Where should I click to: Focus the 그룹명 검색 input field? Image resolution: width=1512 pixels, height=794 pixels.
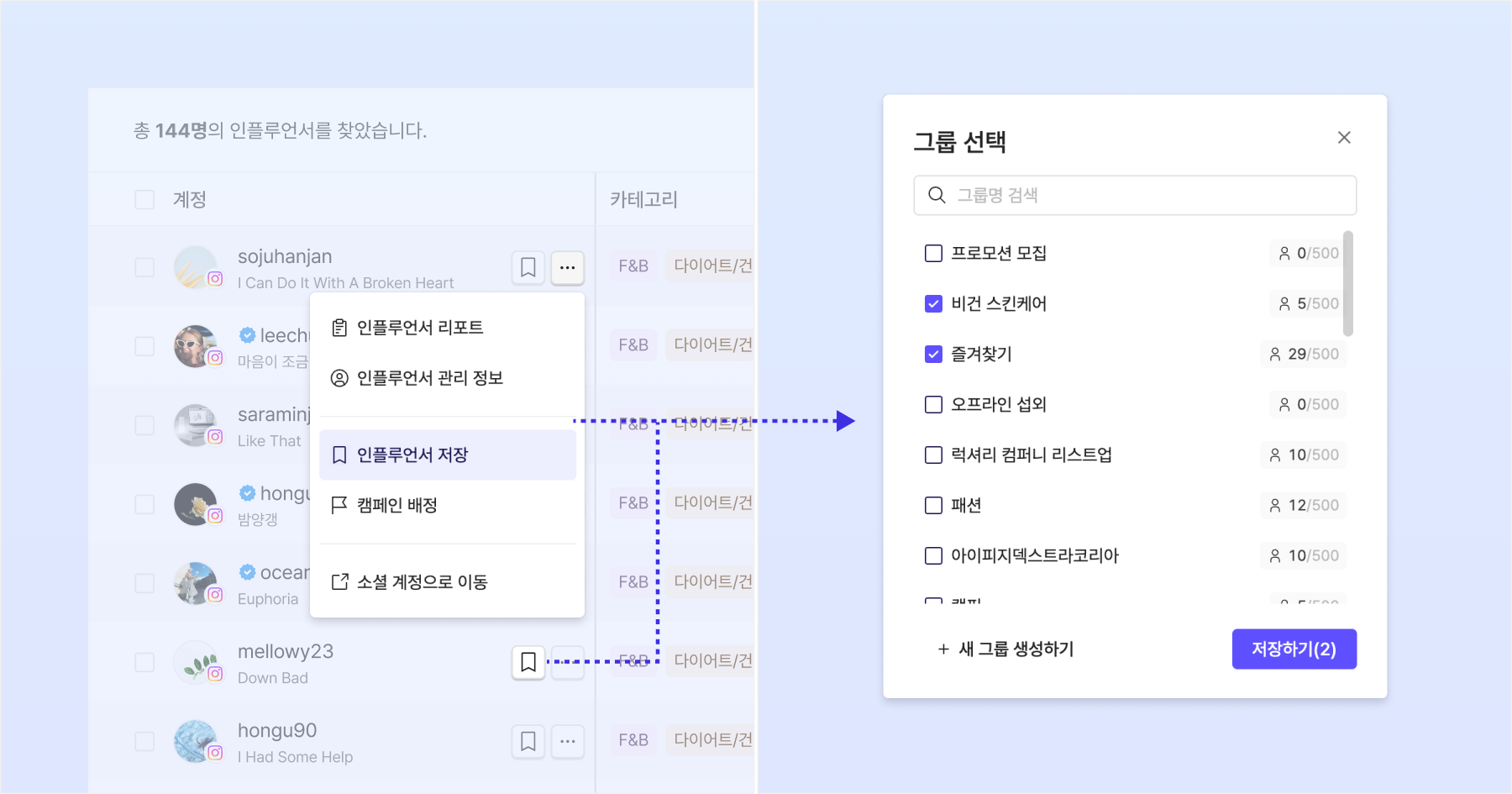tap(1135, 195)
